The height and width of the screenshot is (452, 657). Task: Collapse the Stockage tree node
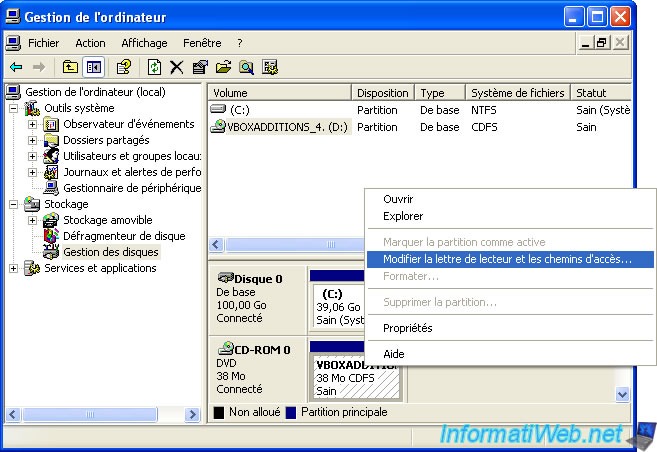click(x=14, y=204)
